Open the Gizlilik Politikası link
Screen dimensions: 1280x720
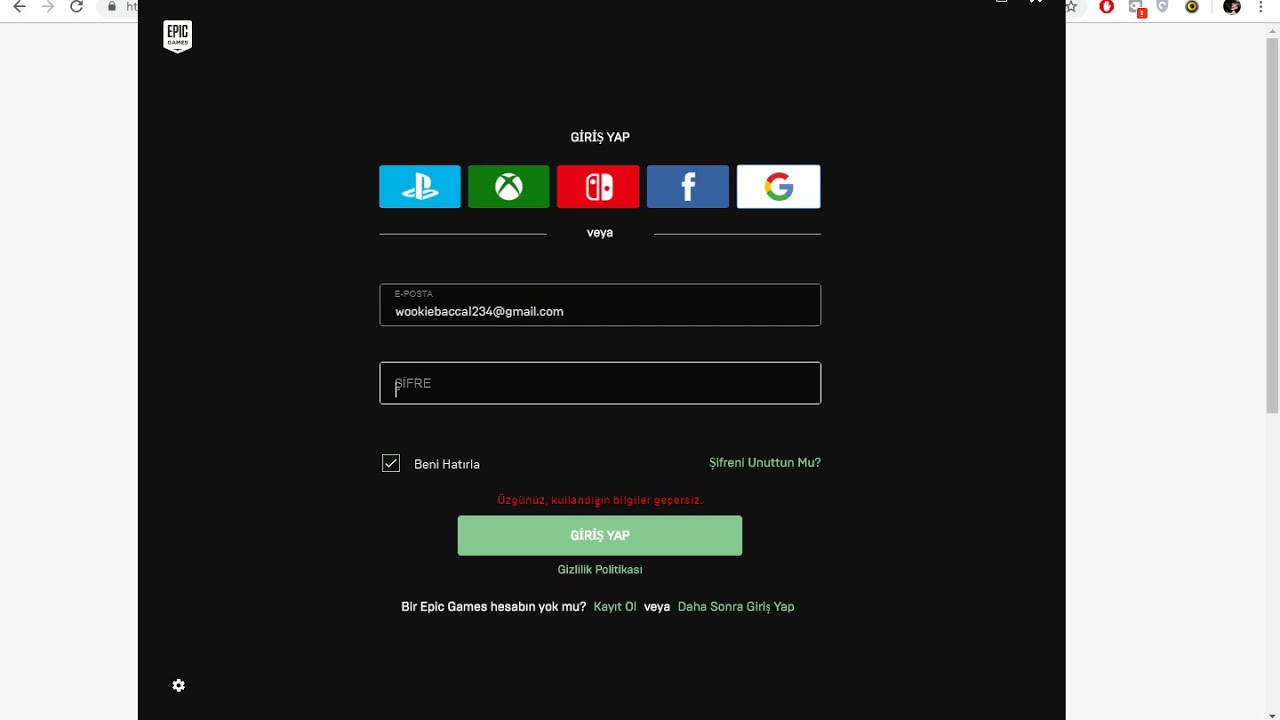[600, 570]
